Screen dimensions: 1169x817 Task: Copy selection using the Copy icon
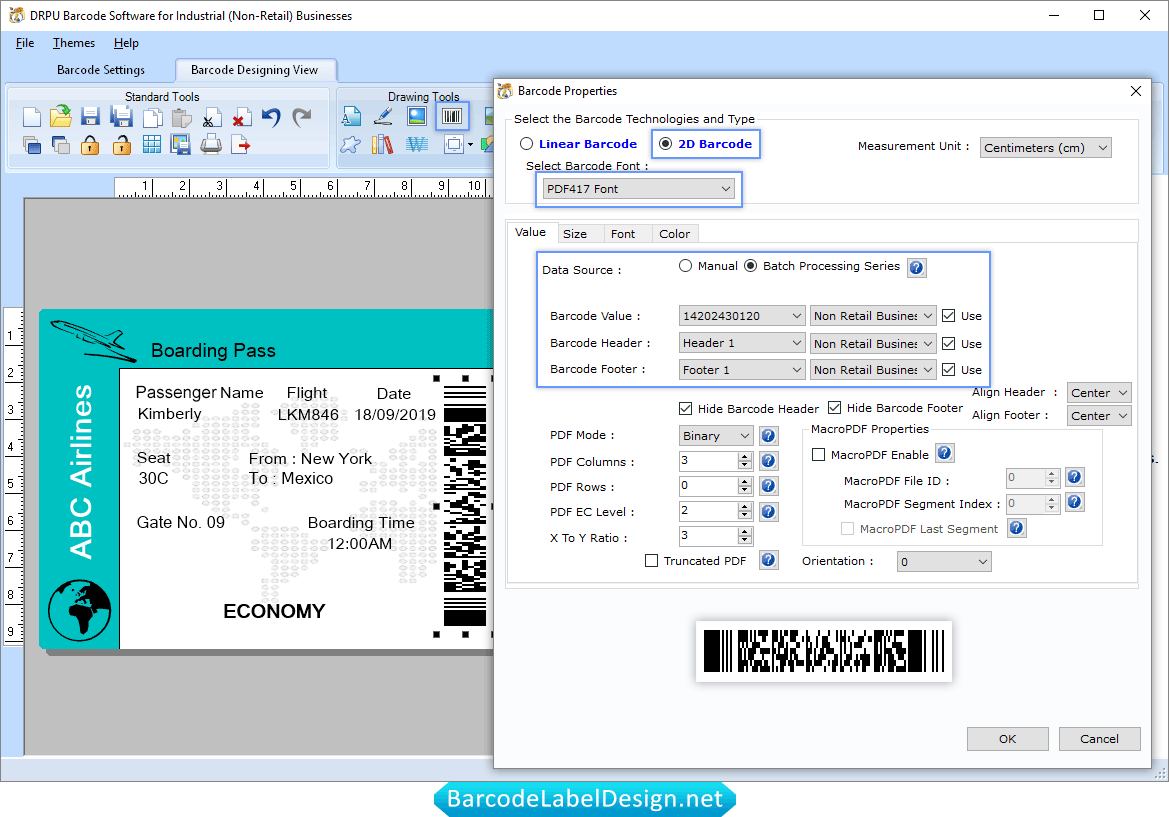click(152, 118)
